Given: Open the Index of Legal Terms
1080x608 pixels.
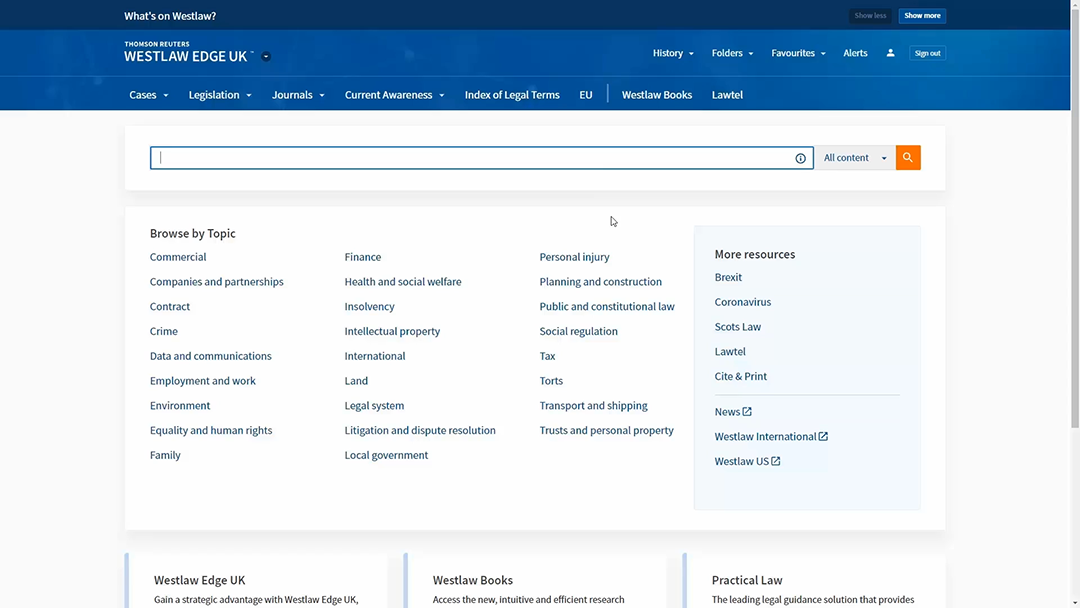Looking at the screenshot, I should click(x=512, y=95).
